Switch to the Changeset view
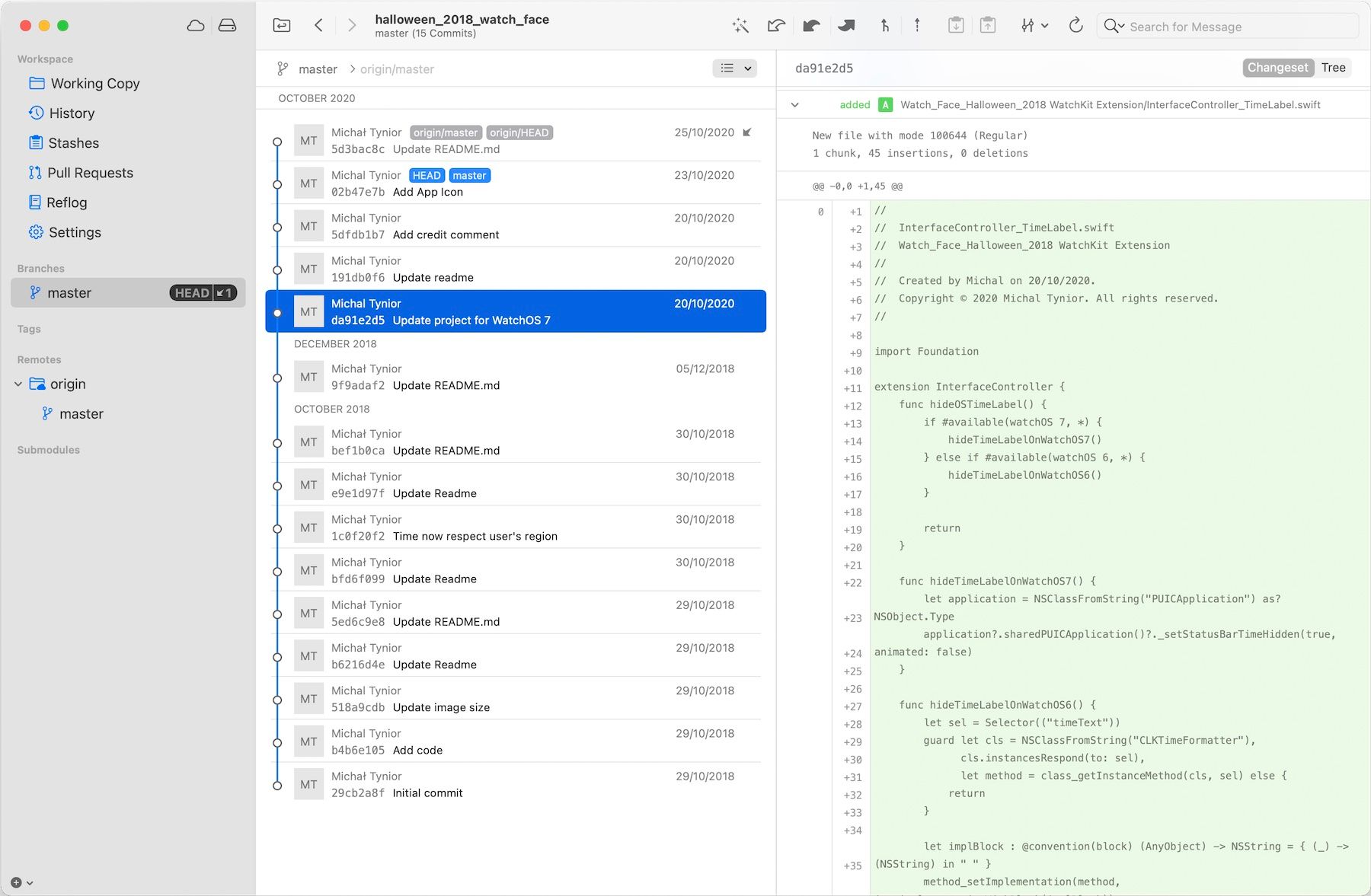The width and height of the screenshot is (1371, 896). [x=1278, y=68]
